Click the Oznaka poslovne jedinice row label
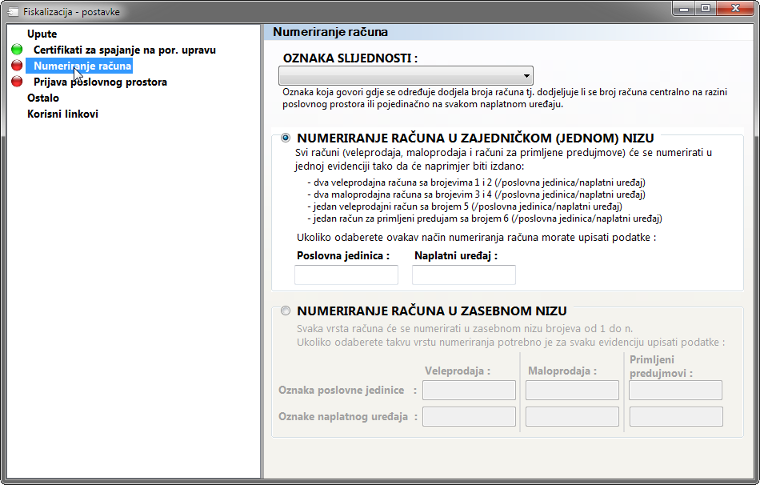Viewport: 760px width, 485px height. point(341,390)
